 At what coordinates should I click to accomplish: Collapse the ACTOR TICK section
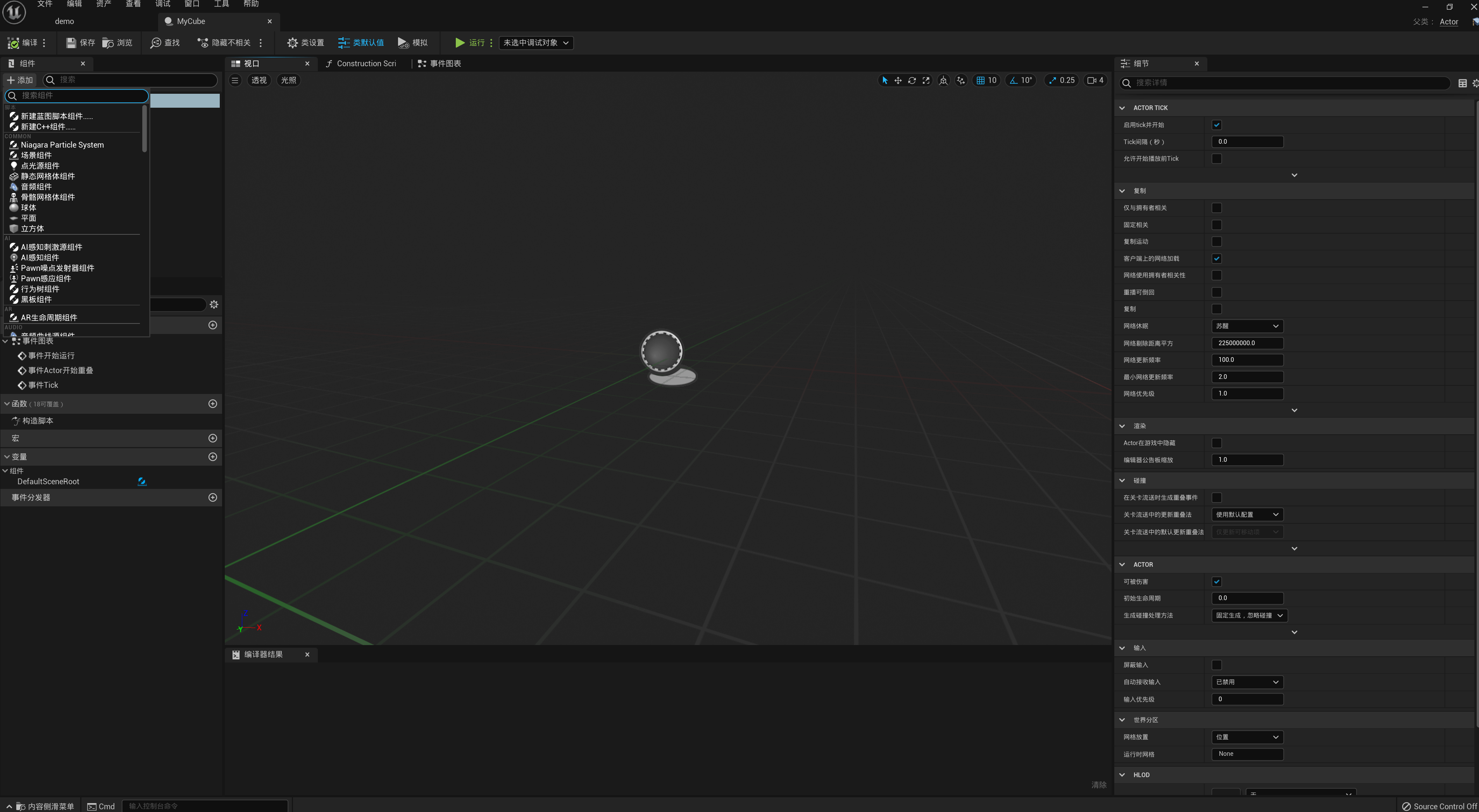click(x=1122, y=108)
